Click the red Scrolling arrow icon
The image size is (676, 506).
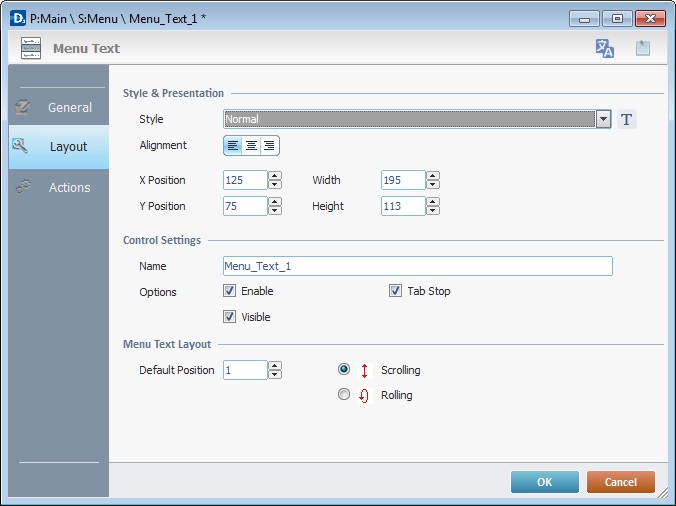tap(364, 371)
